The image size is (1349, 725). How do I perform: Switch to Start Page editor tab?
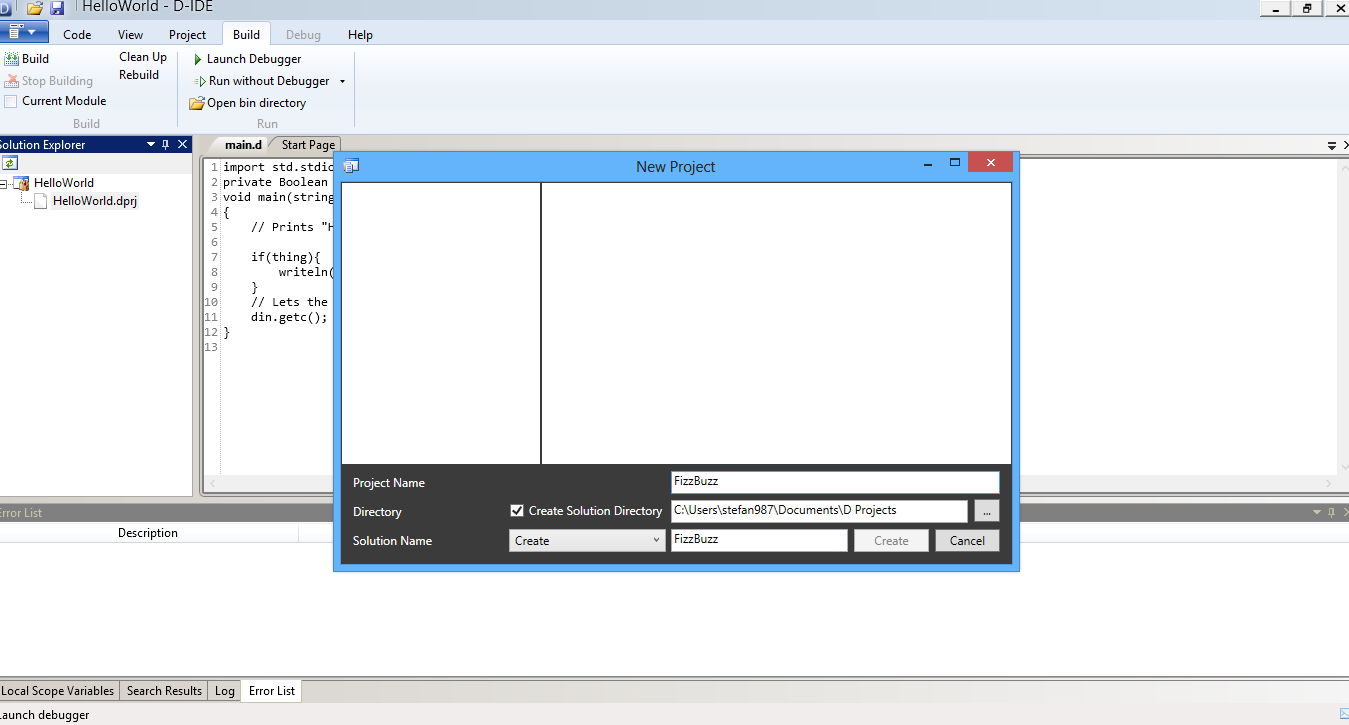(308, 145)
